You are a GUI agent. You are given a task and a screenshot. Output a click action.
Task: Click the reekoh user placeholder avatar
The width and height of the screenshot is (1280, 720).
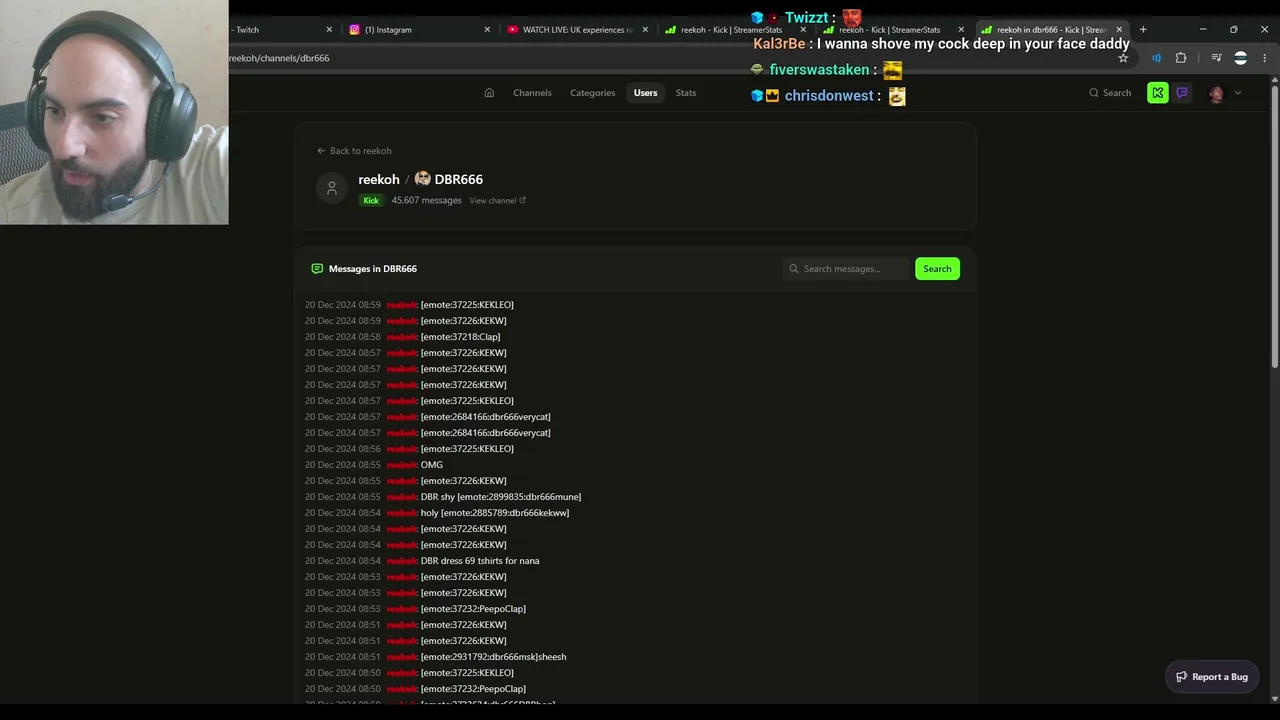click(x=332, y=188)
